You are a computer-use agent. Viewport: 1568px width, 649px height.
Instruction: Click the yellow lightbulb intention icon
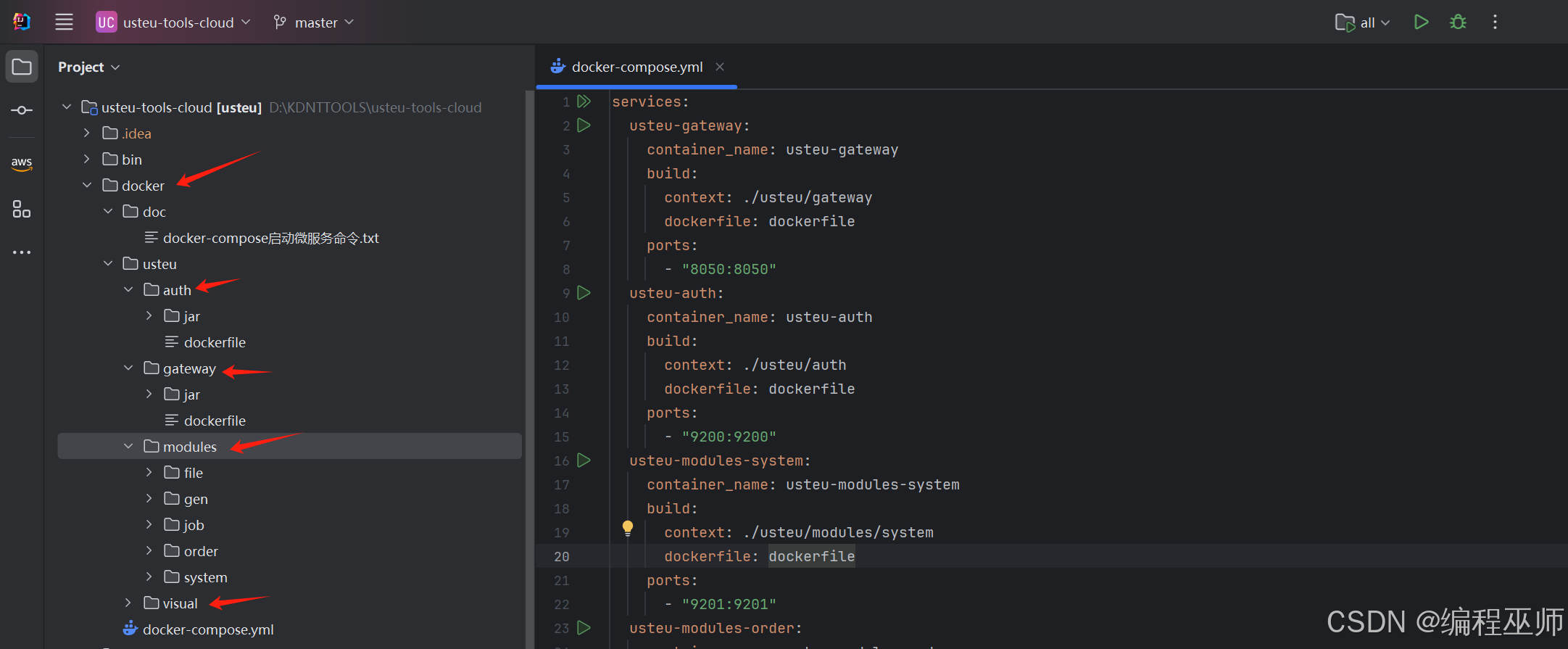pos(628,529)
